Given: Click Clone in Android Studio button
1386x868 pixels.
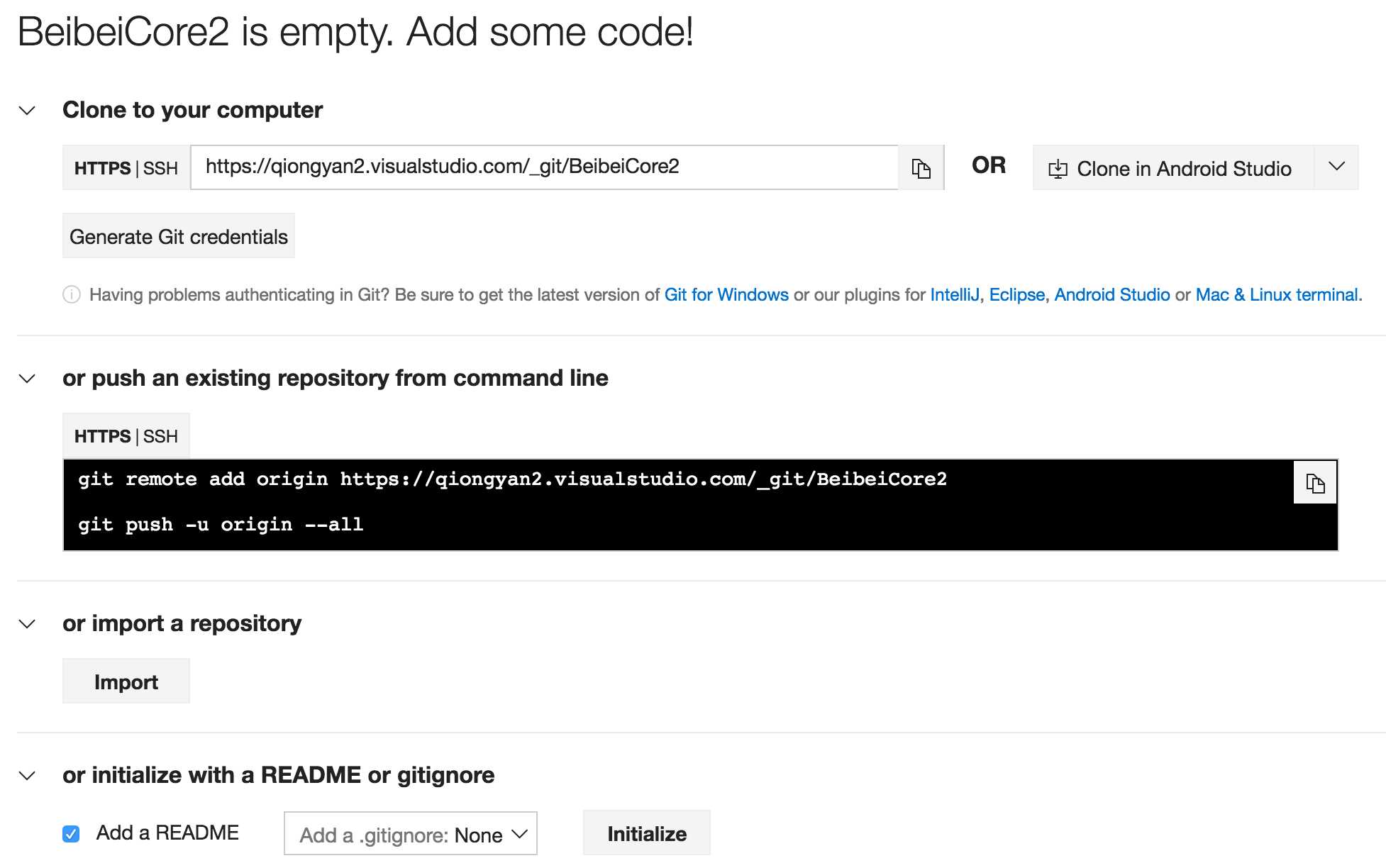Looking at the screenshot, I should [1173, 168].
